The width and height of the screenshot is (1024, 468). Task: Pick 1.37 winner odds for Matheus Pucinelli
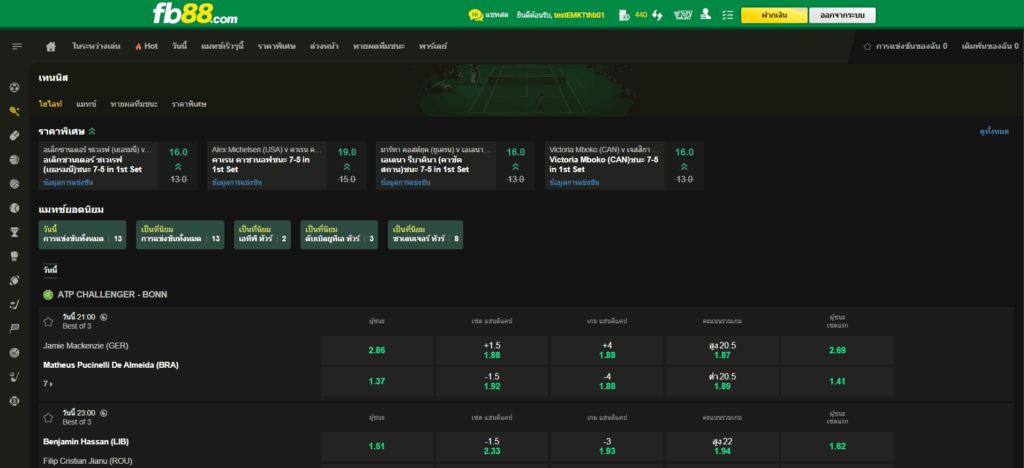pyautogui.click(x=377, y=381)
